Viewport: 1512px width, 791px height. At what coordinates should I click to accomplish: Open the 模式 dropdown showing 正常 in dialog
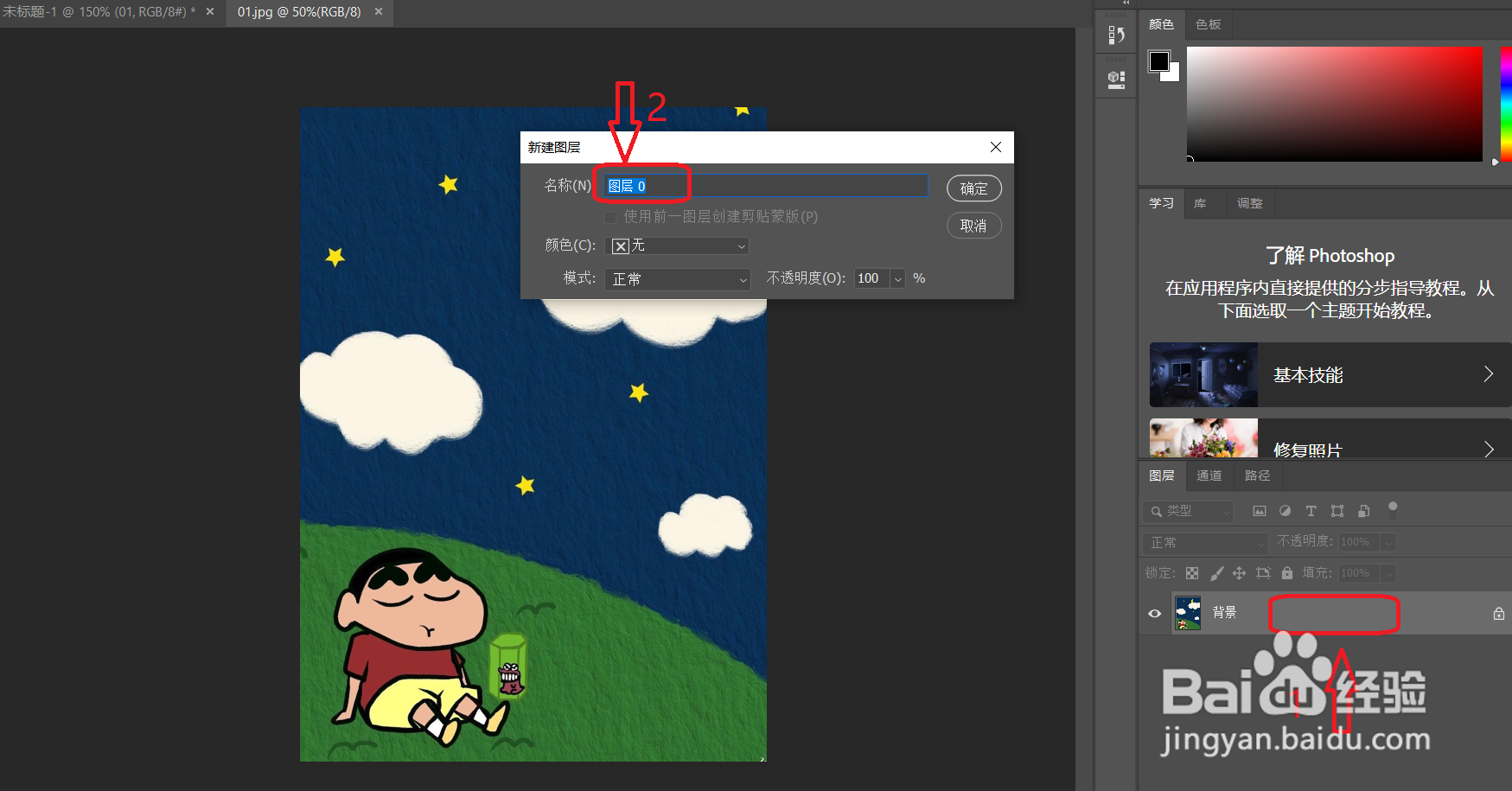(x=677, y=278)
